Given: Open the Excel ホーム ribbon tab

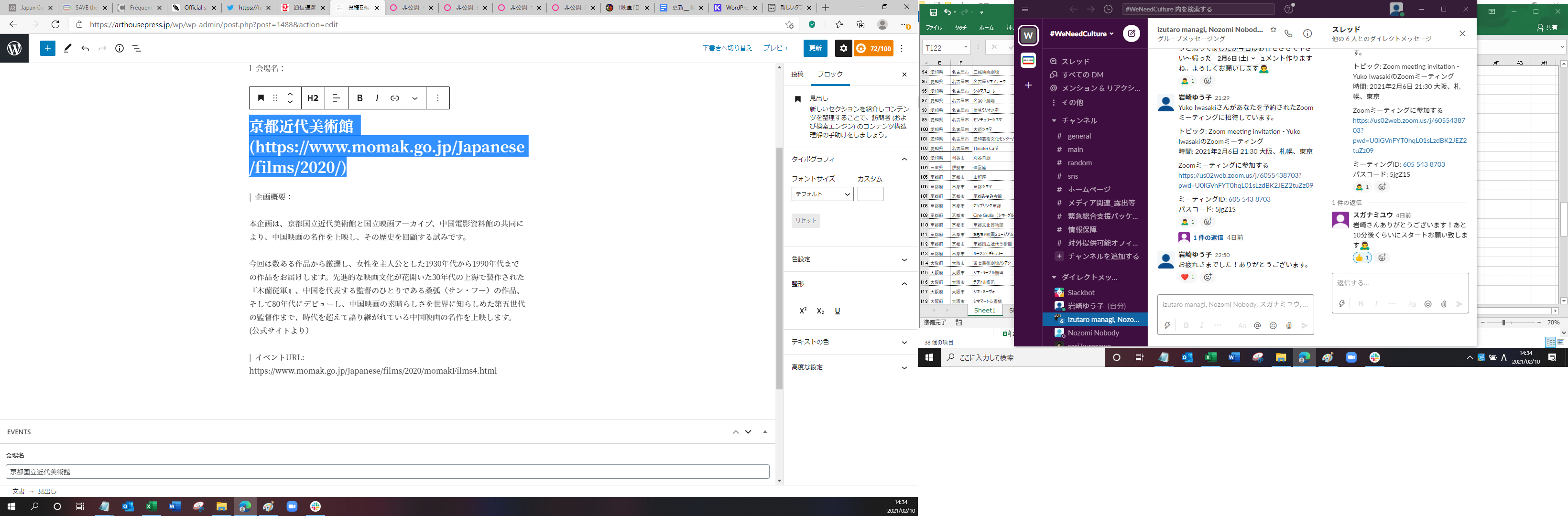Looking at the screenshot, I should 986,27.
